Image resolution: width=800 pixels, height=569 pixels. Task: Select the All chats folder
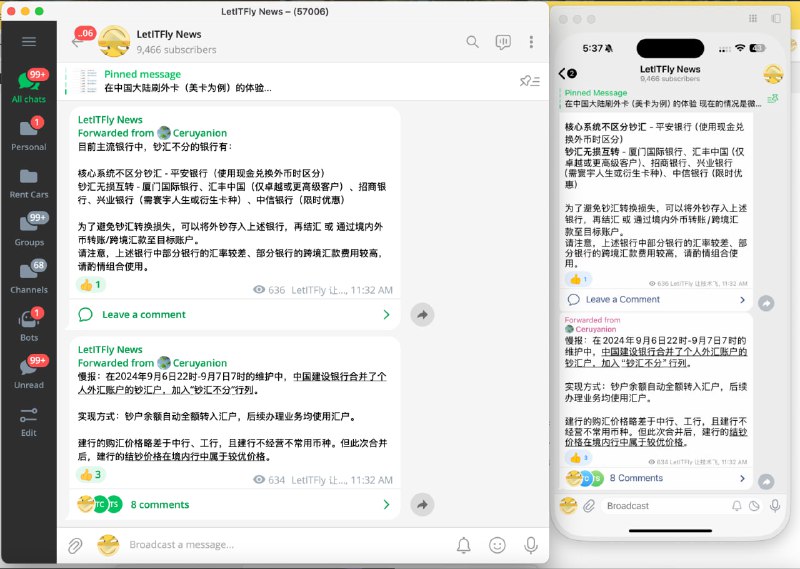tap(29, 86)
